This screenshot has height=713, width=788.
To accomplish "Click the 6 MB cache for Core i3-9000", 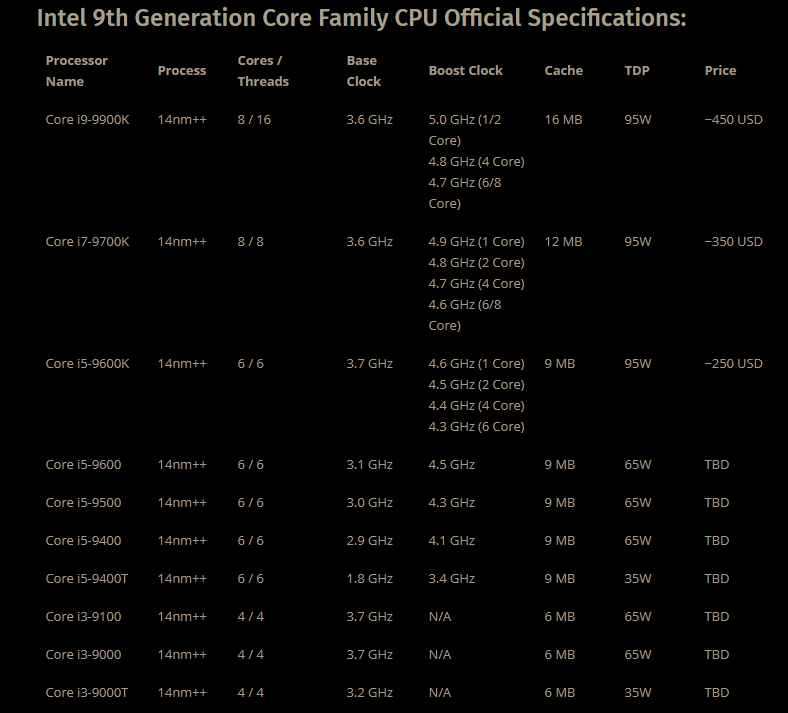I will 560,655.
